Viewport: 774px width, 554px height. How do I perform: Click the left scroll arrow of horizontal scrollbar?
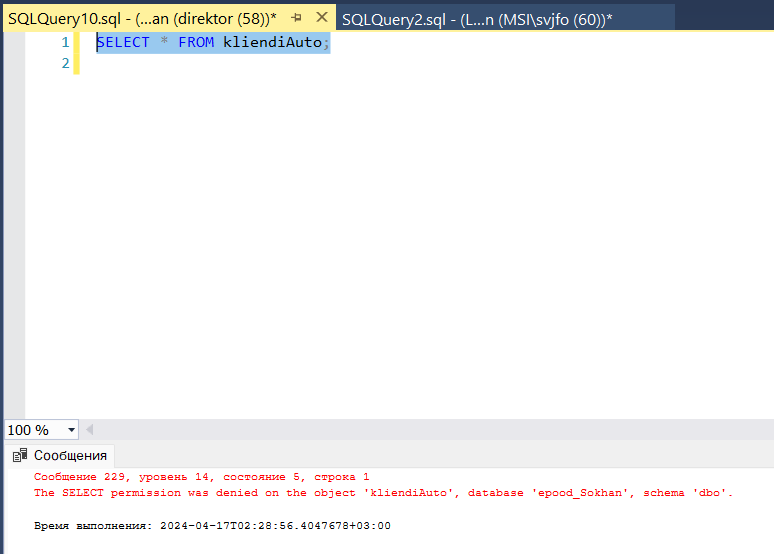(89, 430)
